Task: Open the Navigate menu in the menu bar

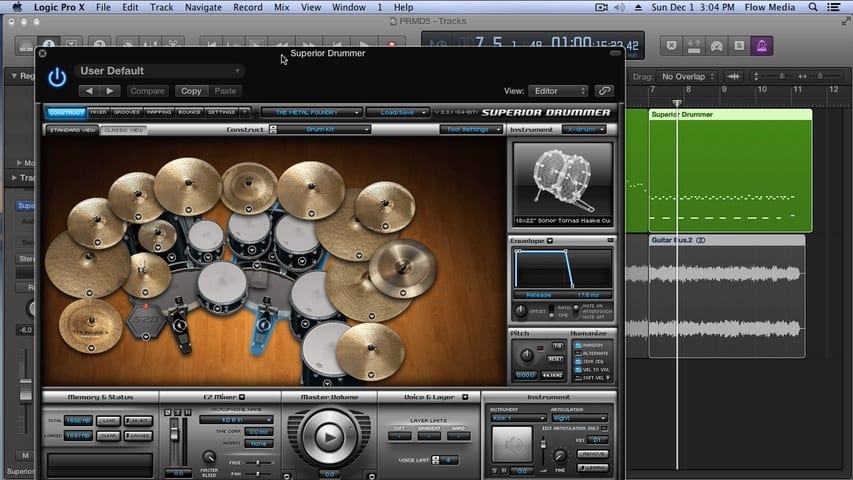Action: click(x=203, y=7)
